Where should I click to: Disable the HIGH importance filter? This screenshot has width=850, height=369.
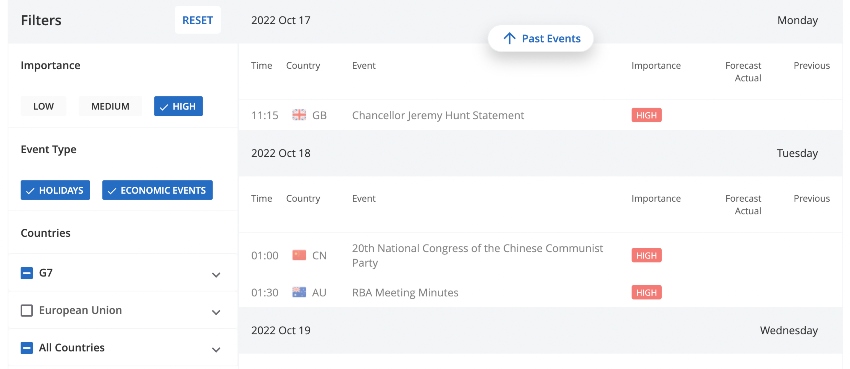(178, 106)
